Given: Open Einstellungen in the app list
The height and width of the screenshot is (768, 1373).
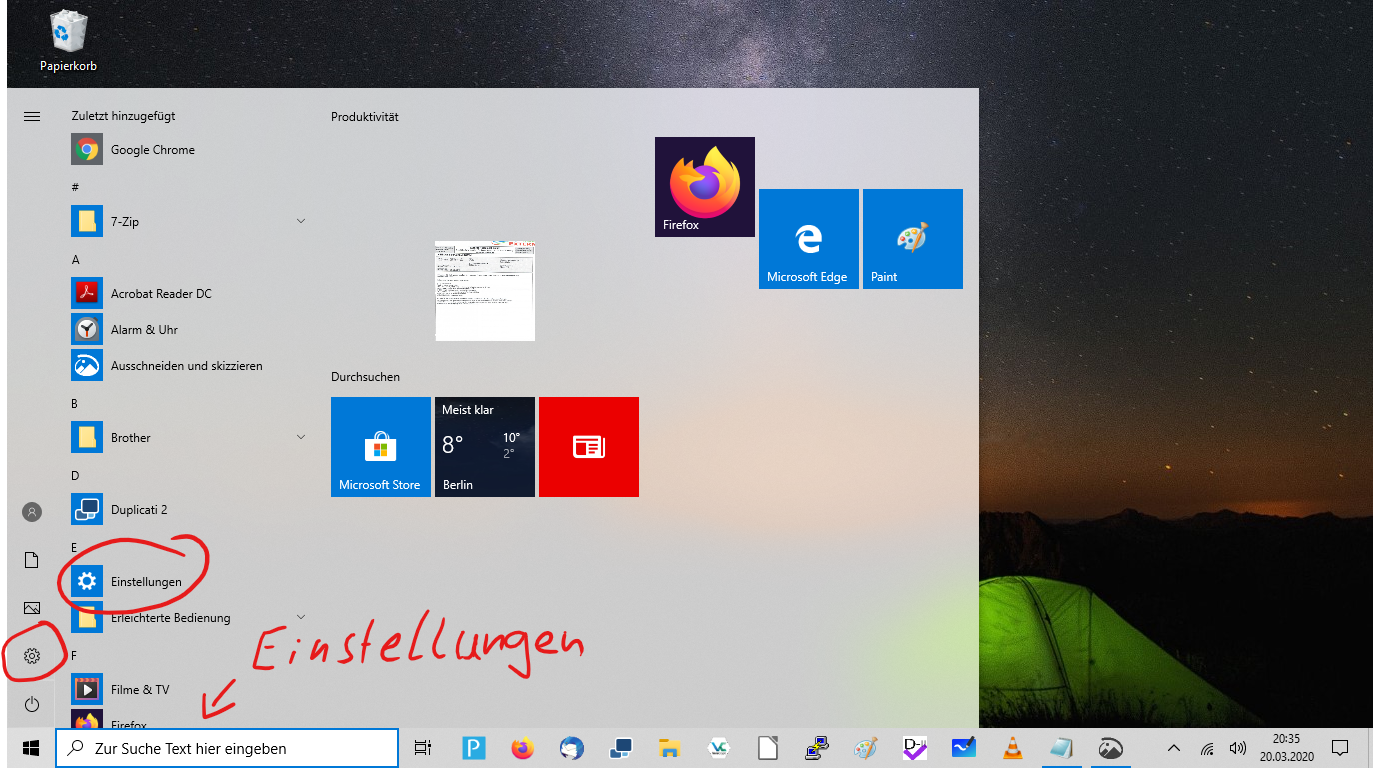Looking at the screenshot, I should (145, 582).
